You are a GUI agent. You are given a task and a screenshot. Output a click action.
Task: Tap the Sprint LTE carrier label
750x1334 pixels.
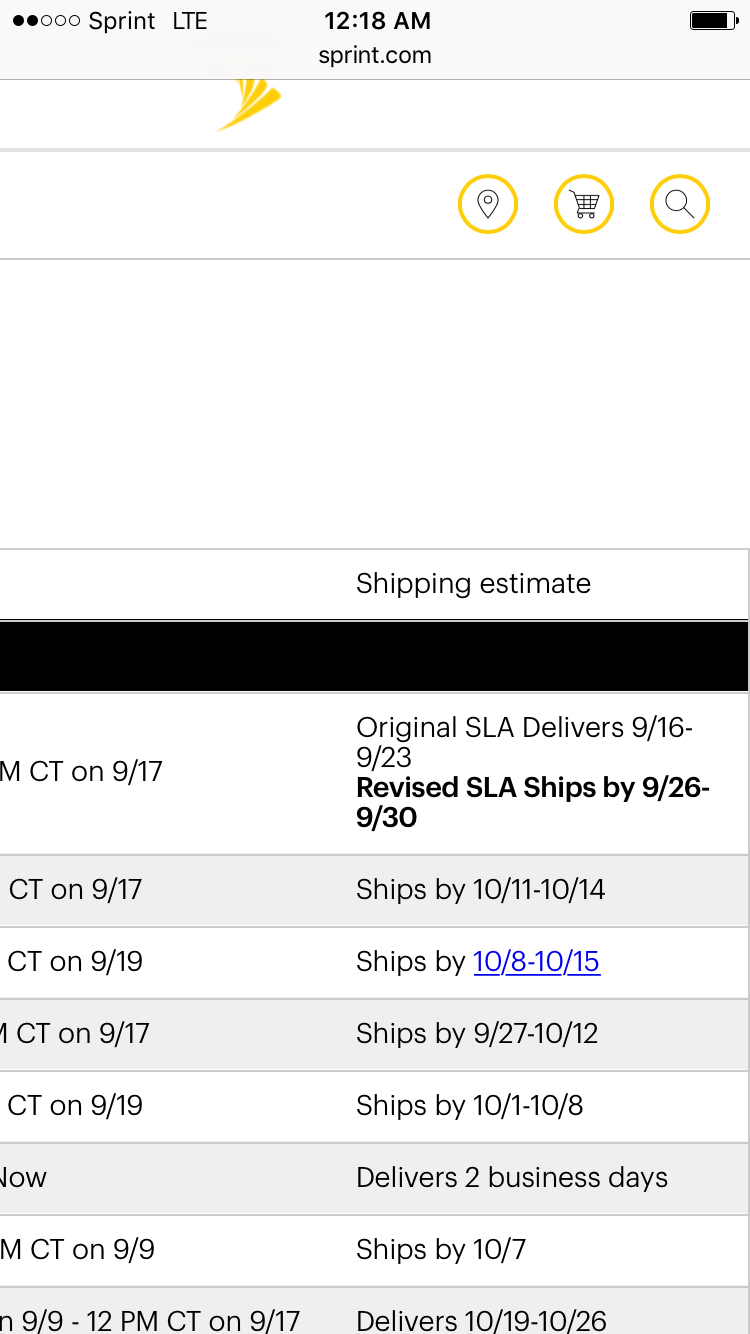click(x=148, y=21)
